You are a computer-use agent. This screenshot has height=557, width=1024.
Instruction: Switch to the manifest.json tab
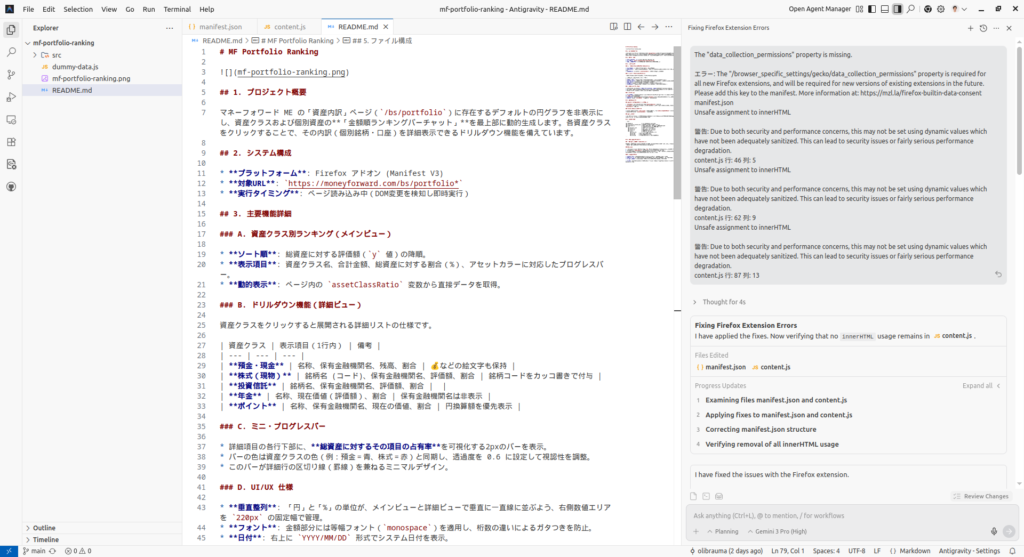pyautogui.click(x=220, y=27)
